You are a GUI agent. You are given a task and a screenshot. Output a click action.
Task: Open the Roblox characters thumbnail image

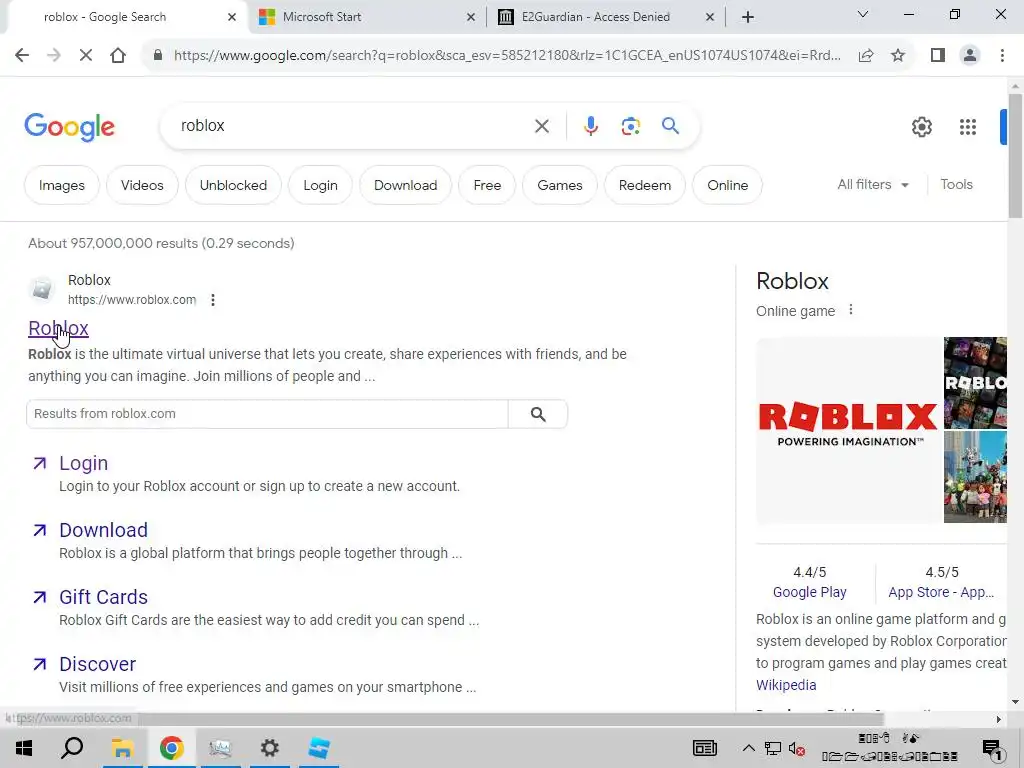pyautogui.click(x=975, y=477)
